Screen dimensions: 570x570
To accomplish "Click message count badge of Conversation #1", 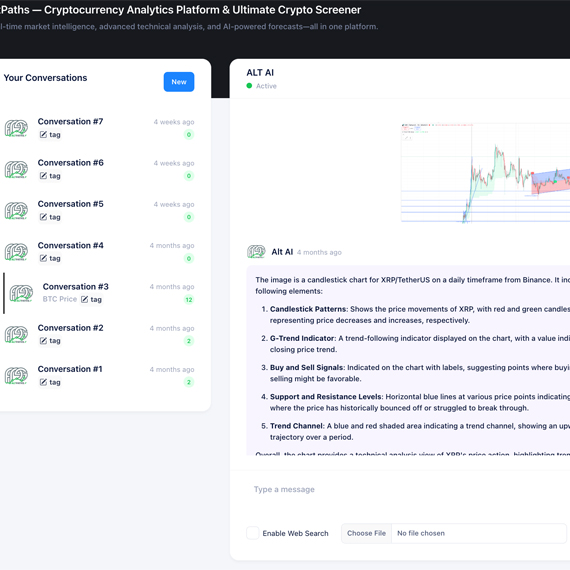I will pos(189,382).
